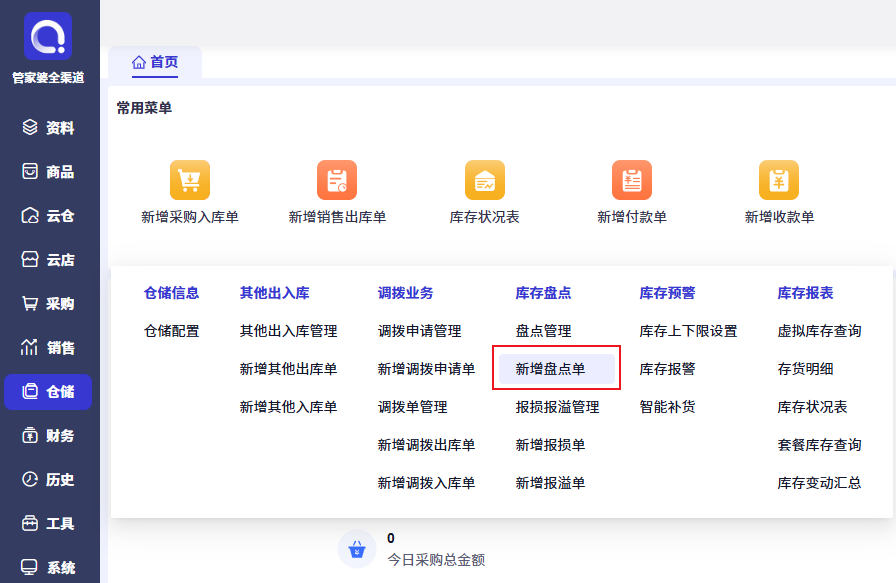Open 仓储配置 menu item
The image size is (896, 583).
tap(171, 331)
